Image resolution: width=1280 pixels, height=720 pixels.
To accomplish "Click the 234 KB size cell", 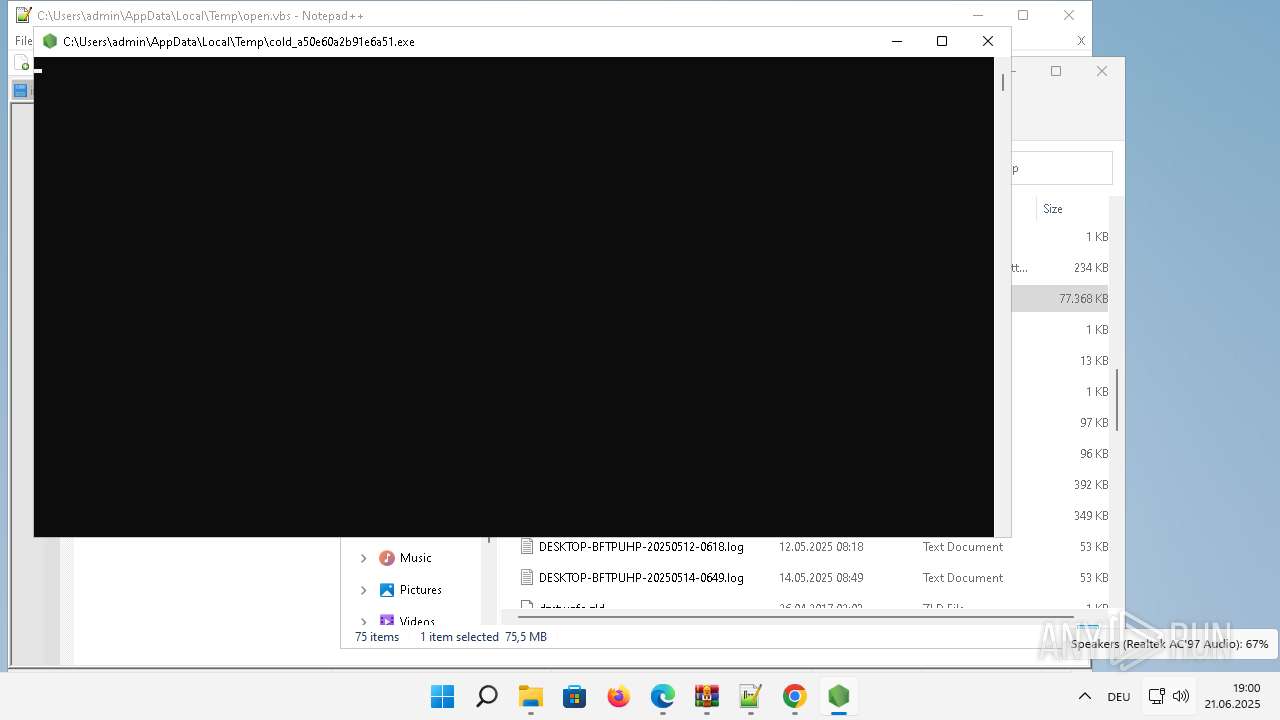I will [1091, 268].
